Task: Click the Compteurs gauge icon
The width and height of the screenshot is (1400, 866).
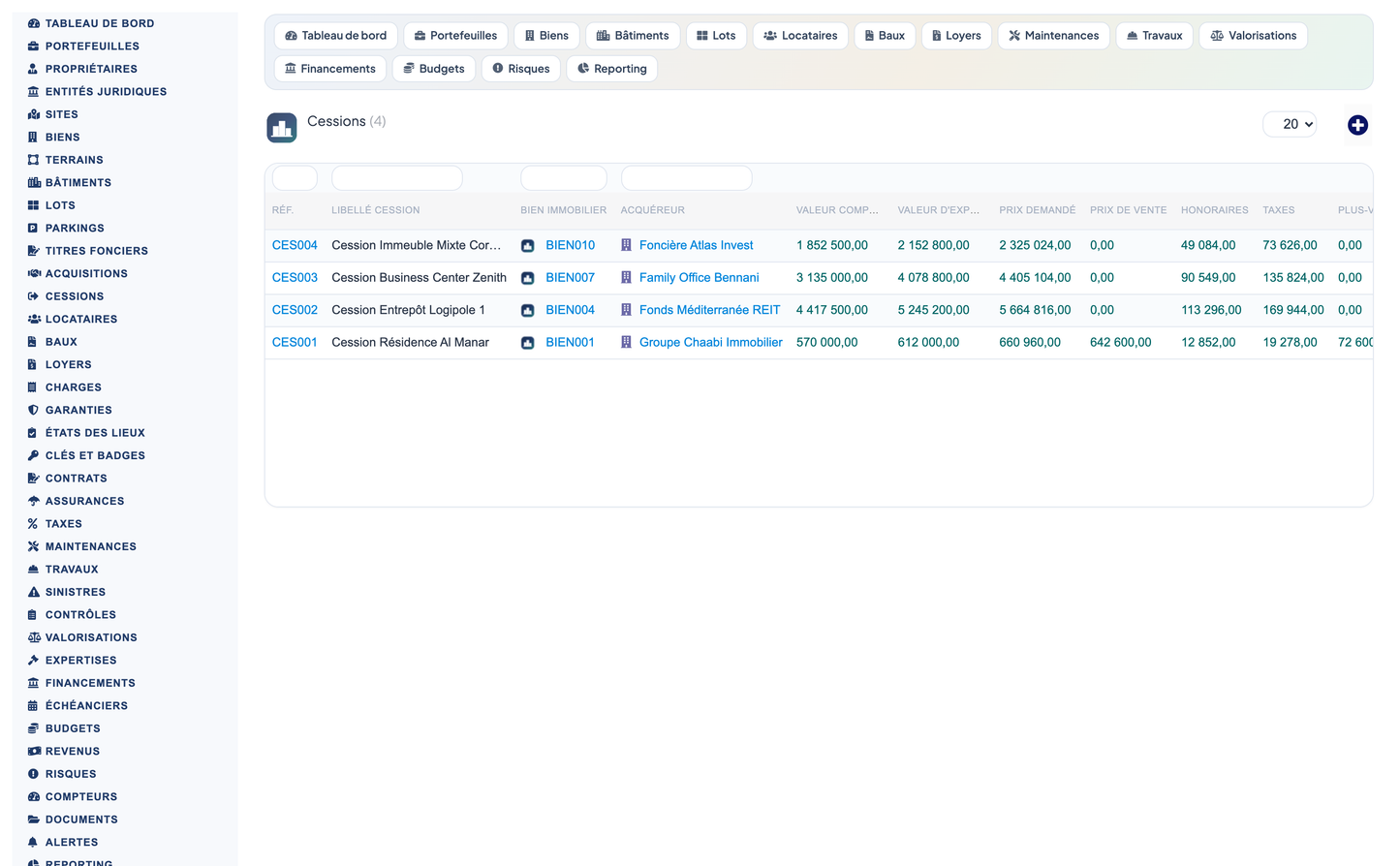Action: point(33,797)
